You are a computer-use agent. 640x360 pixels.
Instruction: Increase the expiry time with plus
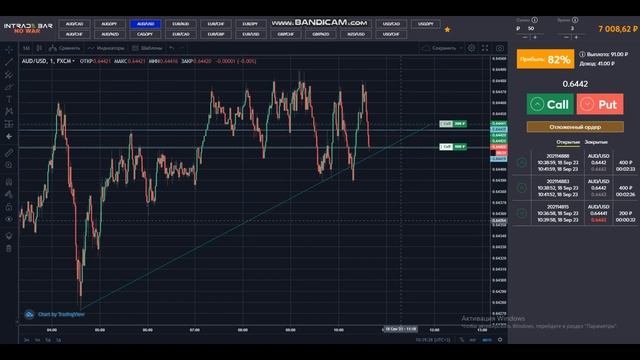(576, 37)
